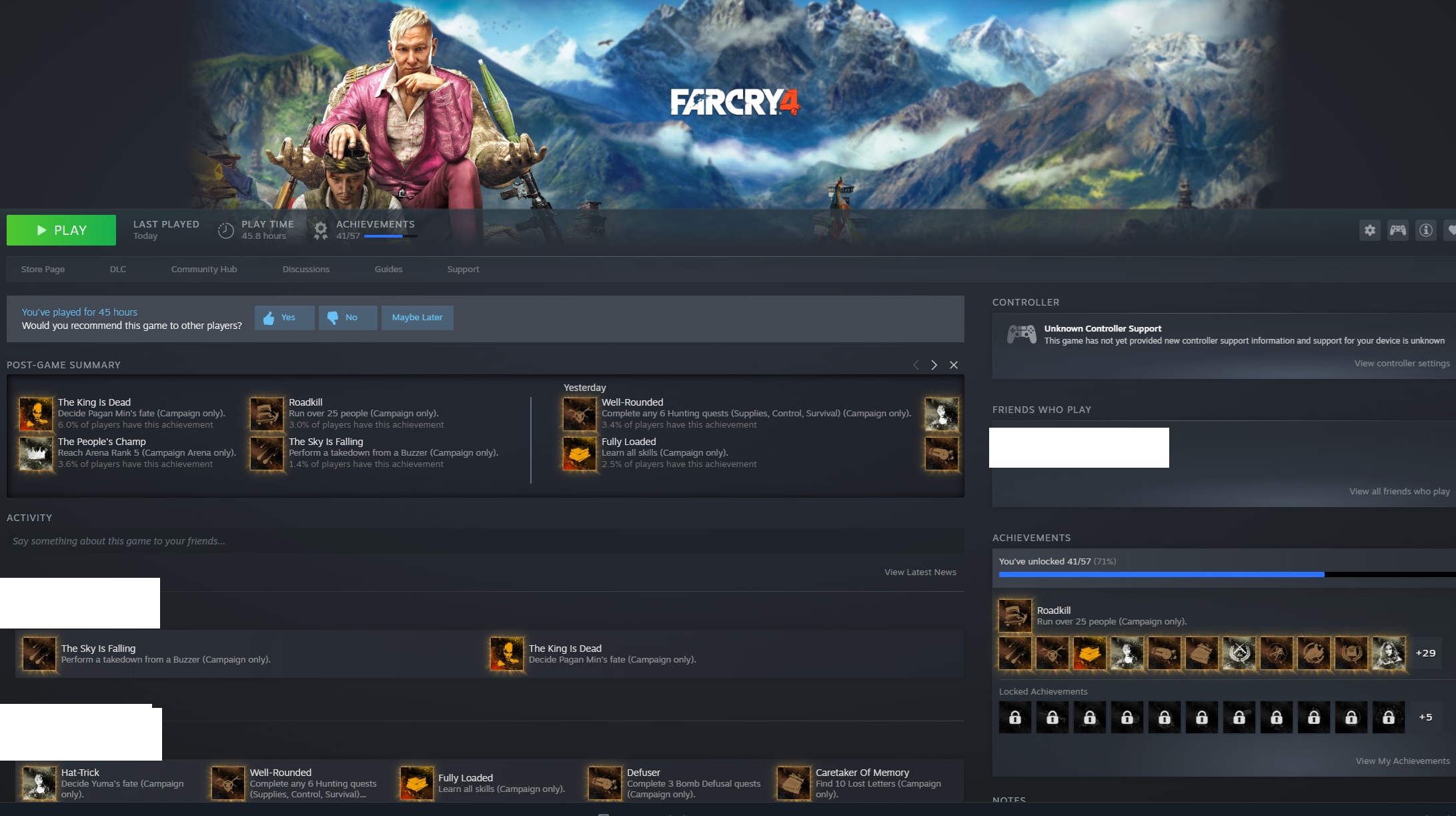Choose the No thumbs-down recommendation
1456x816 pixels.
pyautogui.click(x=347, y=318)
